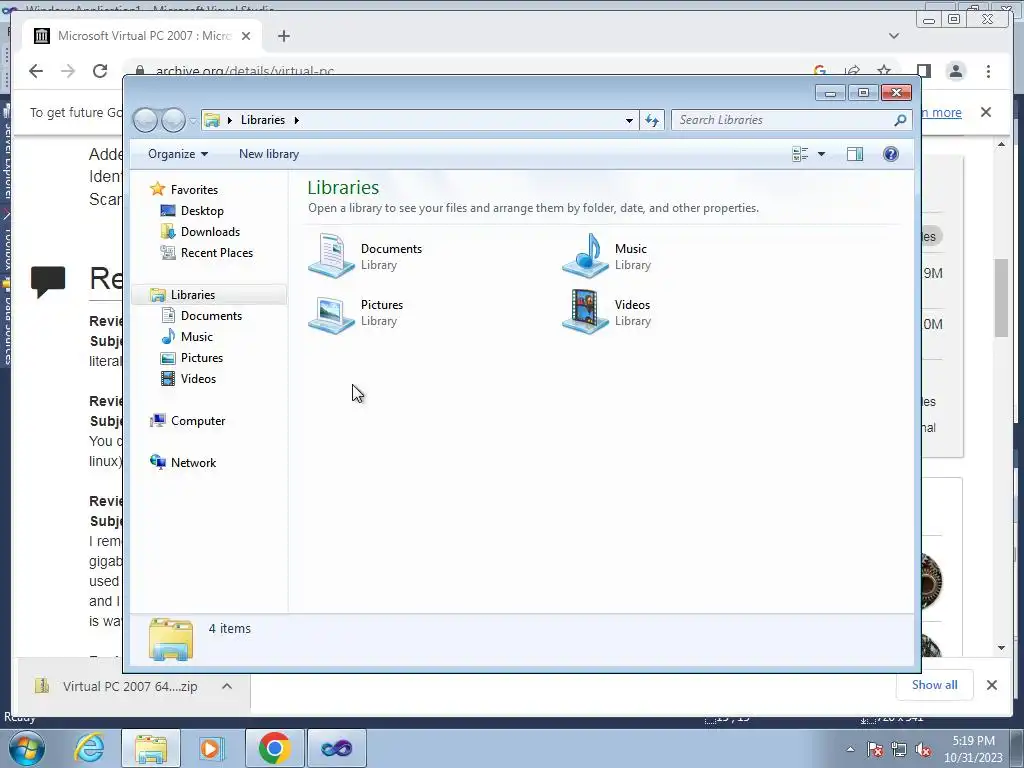1024x768 pixels.
Task: Select Desktop under Favorites
Action: (x=202, y=211)
